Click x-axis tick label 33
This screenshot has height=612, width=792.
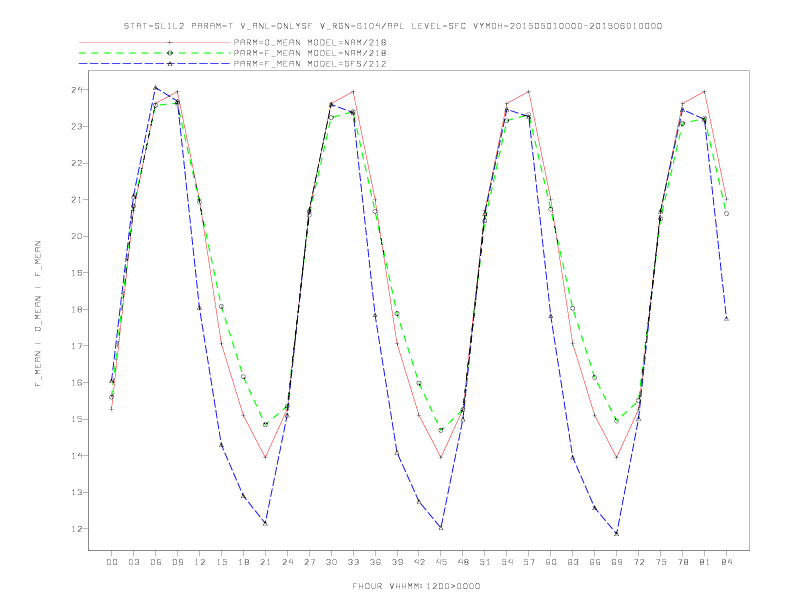[353, 562]
